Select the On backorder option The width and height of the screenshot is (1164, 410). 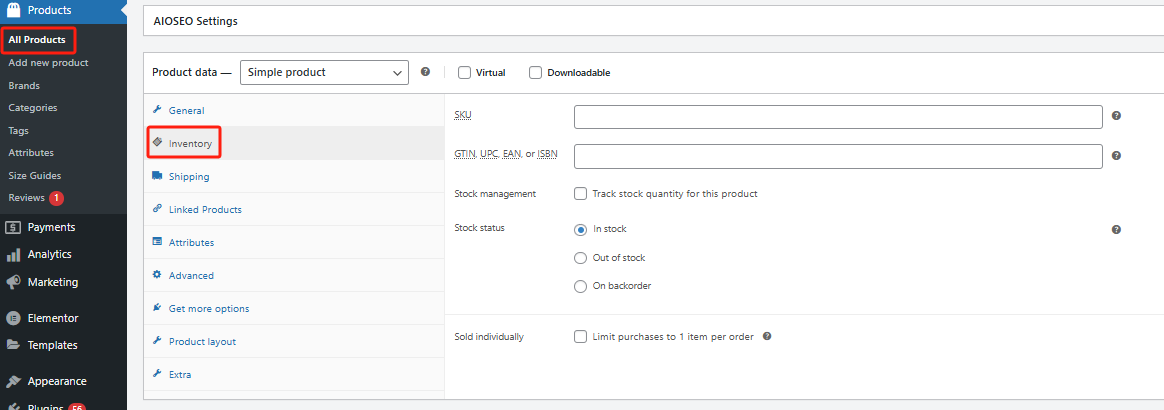click(580, 286)
